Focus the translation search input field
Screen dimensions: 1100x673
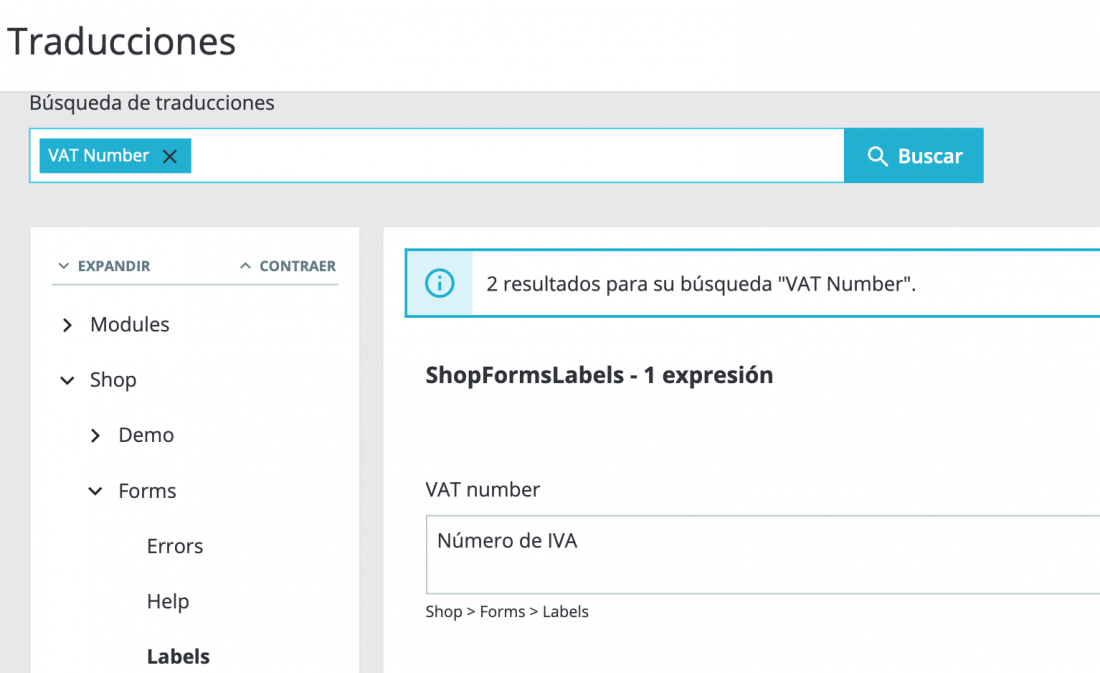click(516, 156)
